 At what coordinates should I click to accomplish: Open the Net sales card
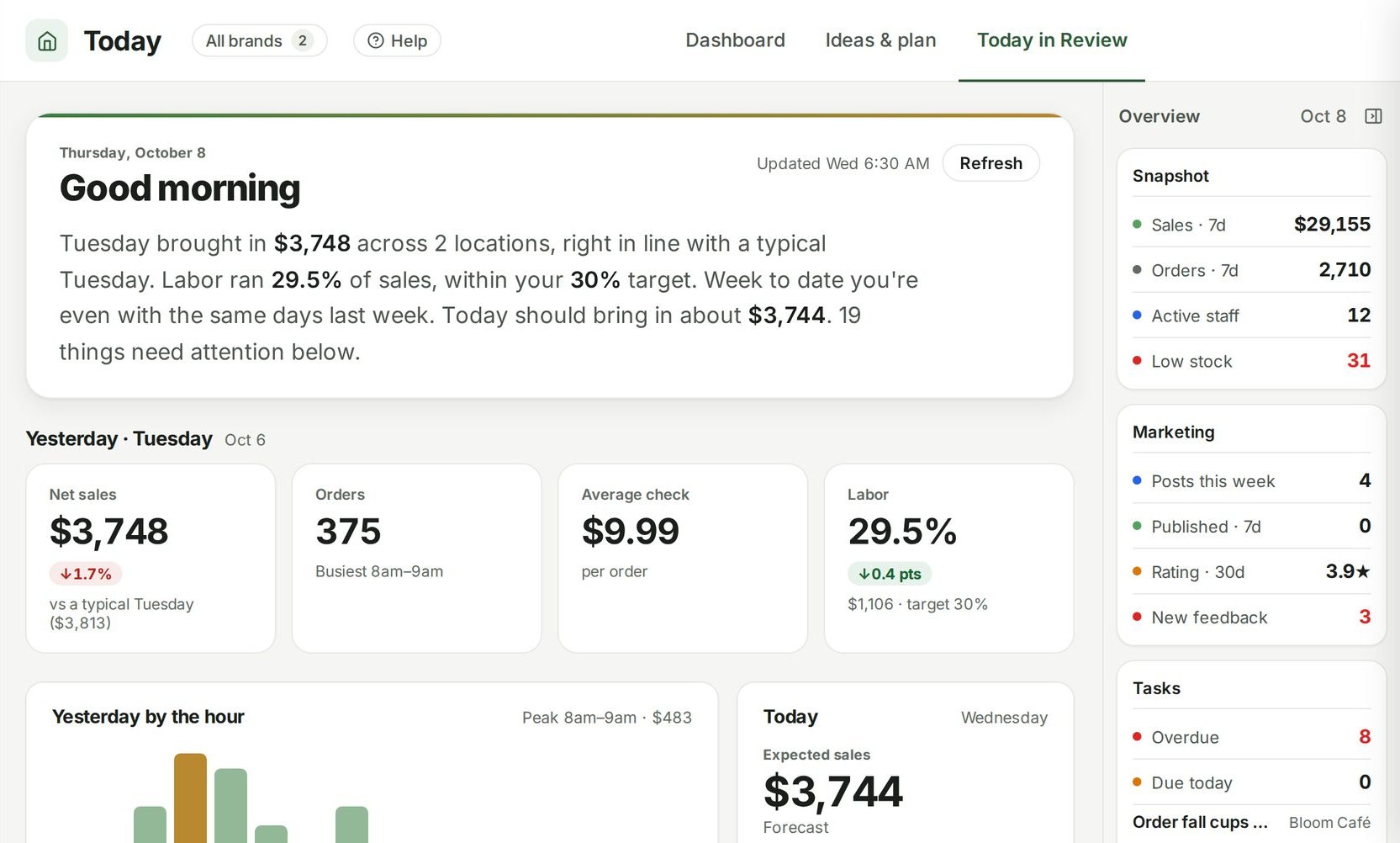(151, 559)
